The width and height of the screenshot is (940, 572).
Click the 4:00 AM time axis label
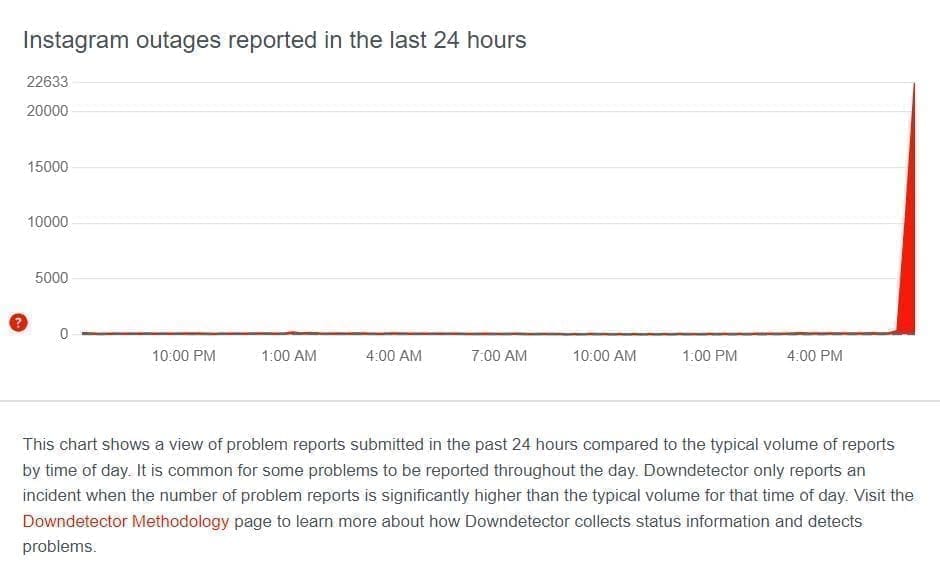394,356
